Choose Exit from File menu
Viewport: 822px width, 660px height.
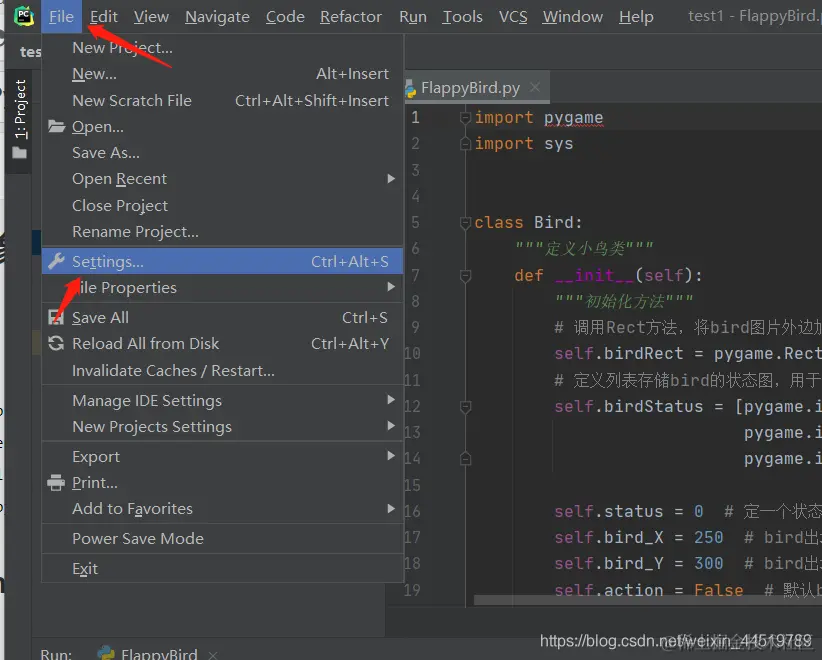click(x=222, y=568)
